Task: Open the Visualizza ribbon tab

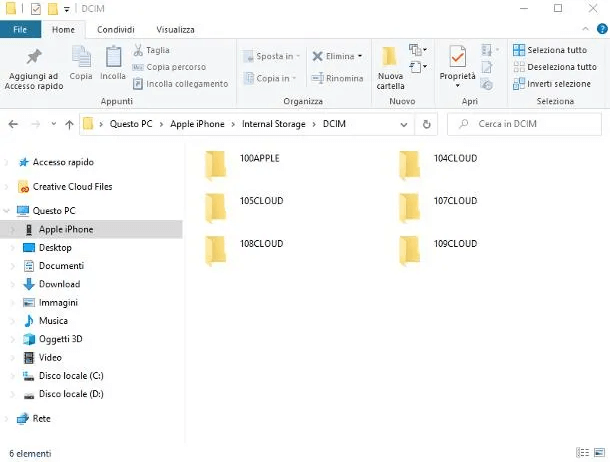Action: 175,30
